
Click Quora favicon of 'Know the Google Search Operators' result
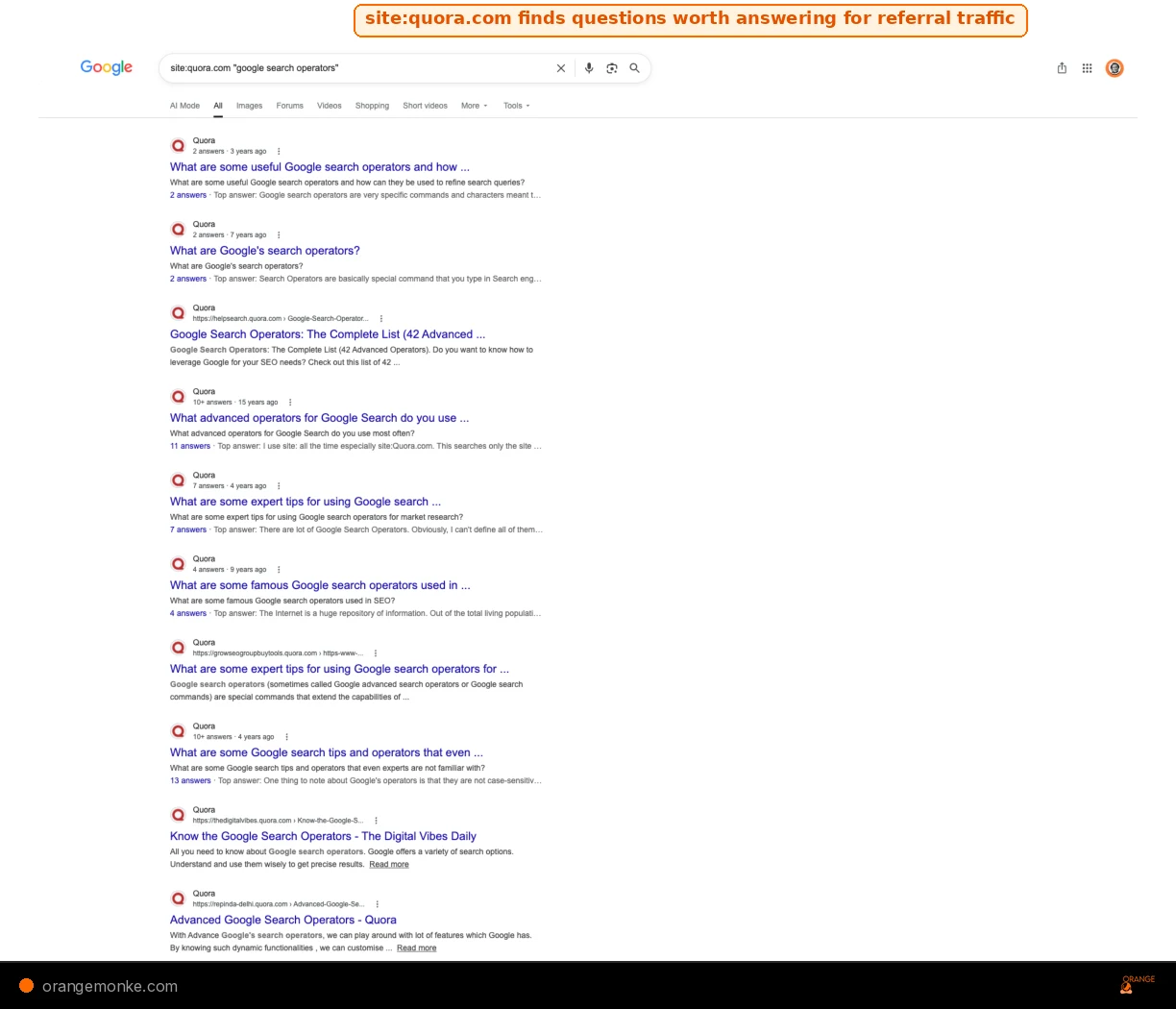click(178, 814)
